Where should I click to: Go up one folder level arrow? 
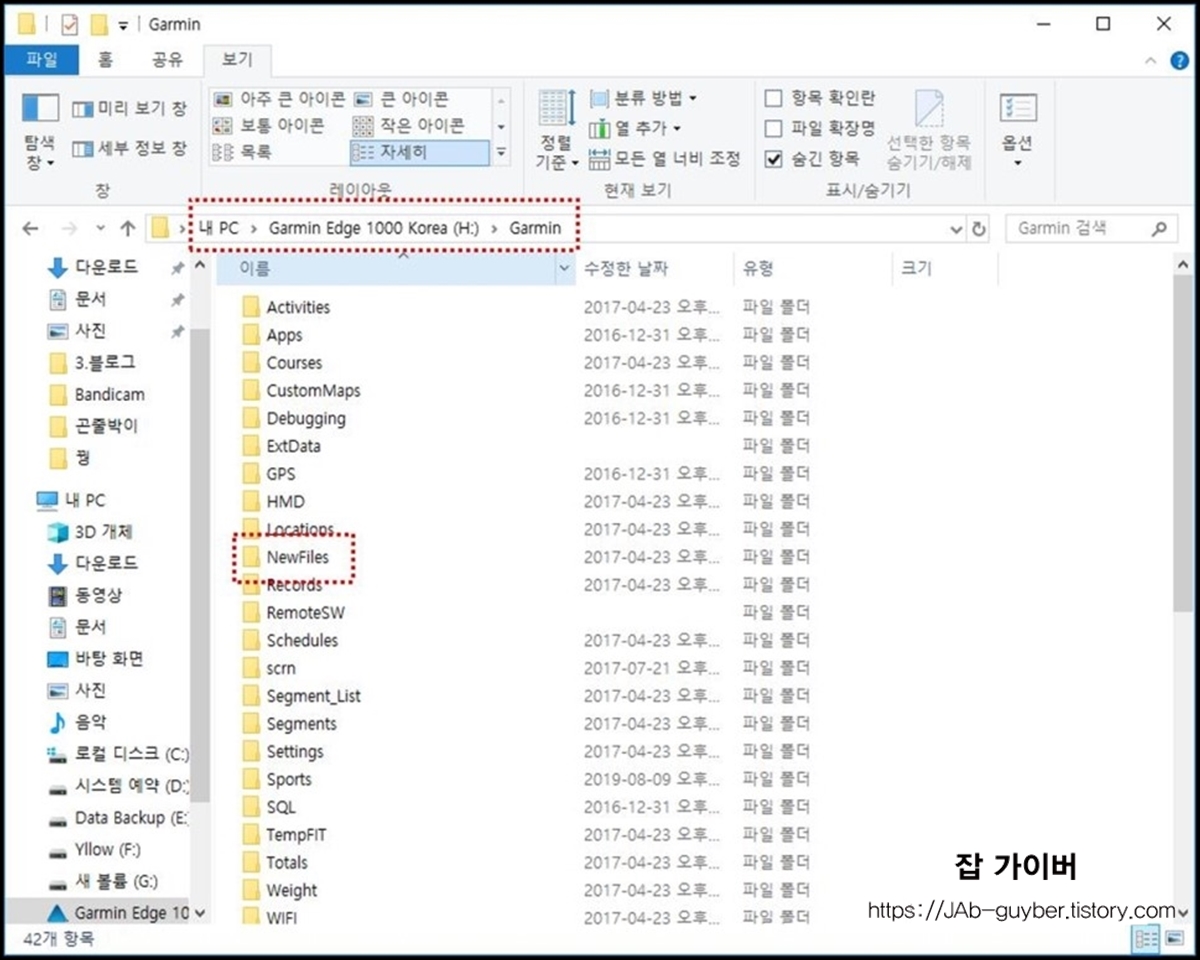coord(127,228)
